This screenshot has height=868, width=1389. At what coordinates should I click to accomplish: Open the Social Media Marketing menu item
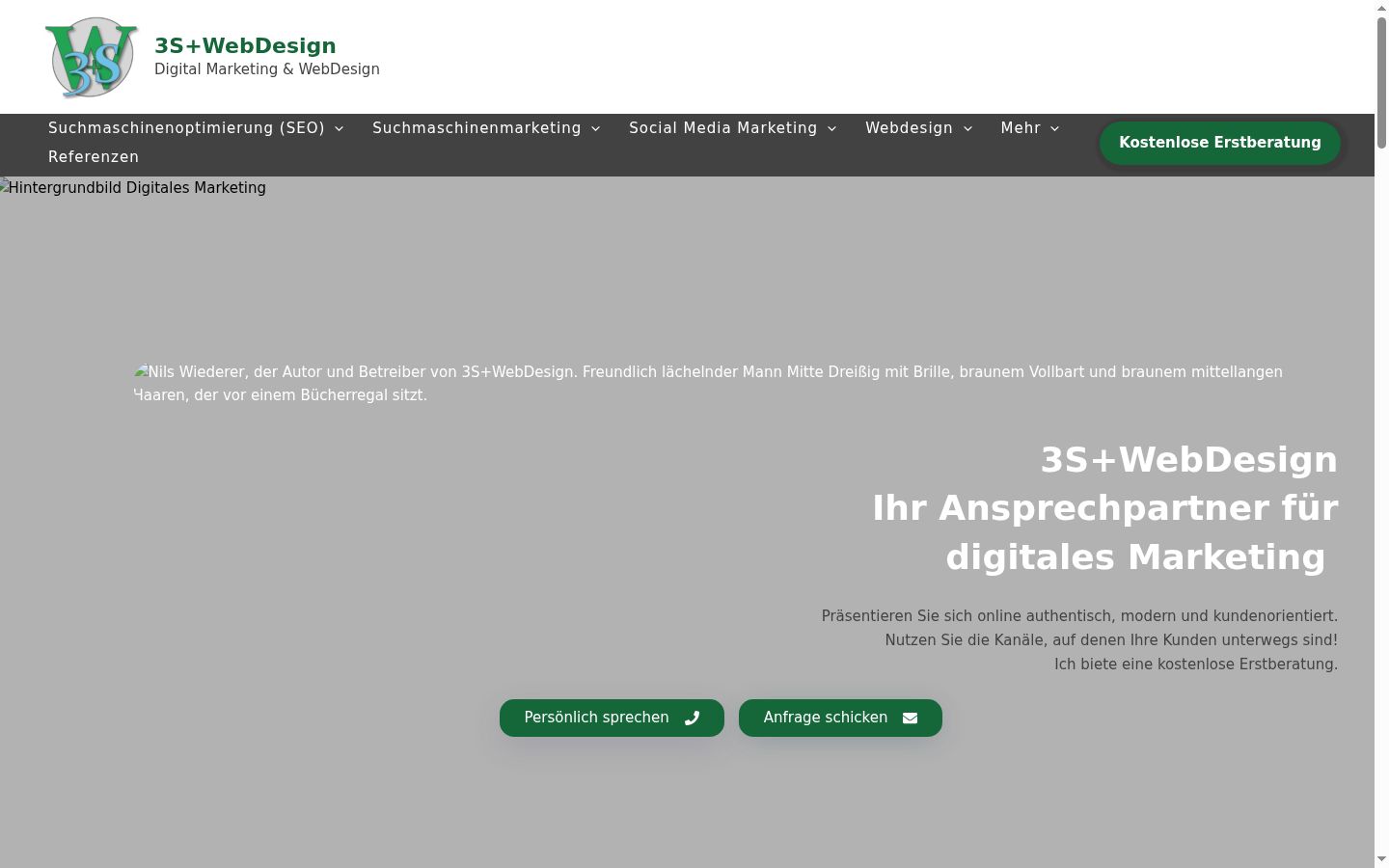(722, 128)
